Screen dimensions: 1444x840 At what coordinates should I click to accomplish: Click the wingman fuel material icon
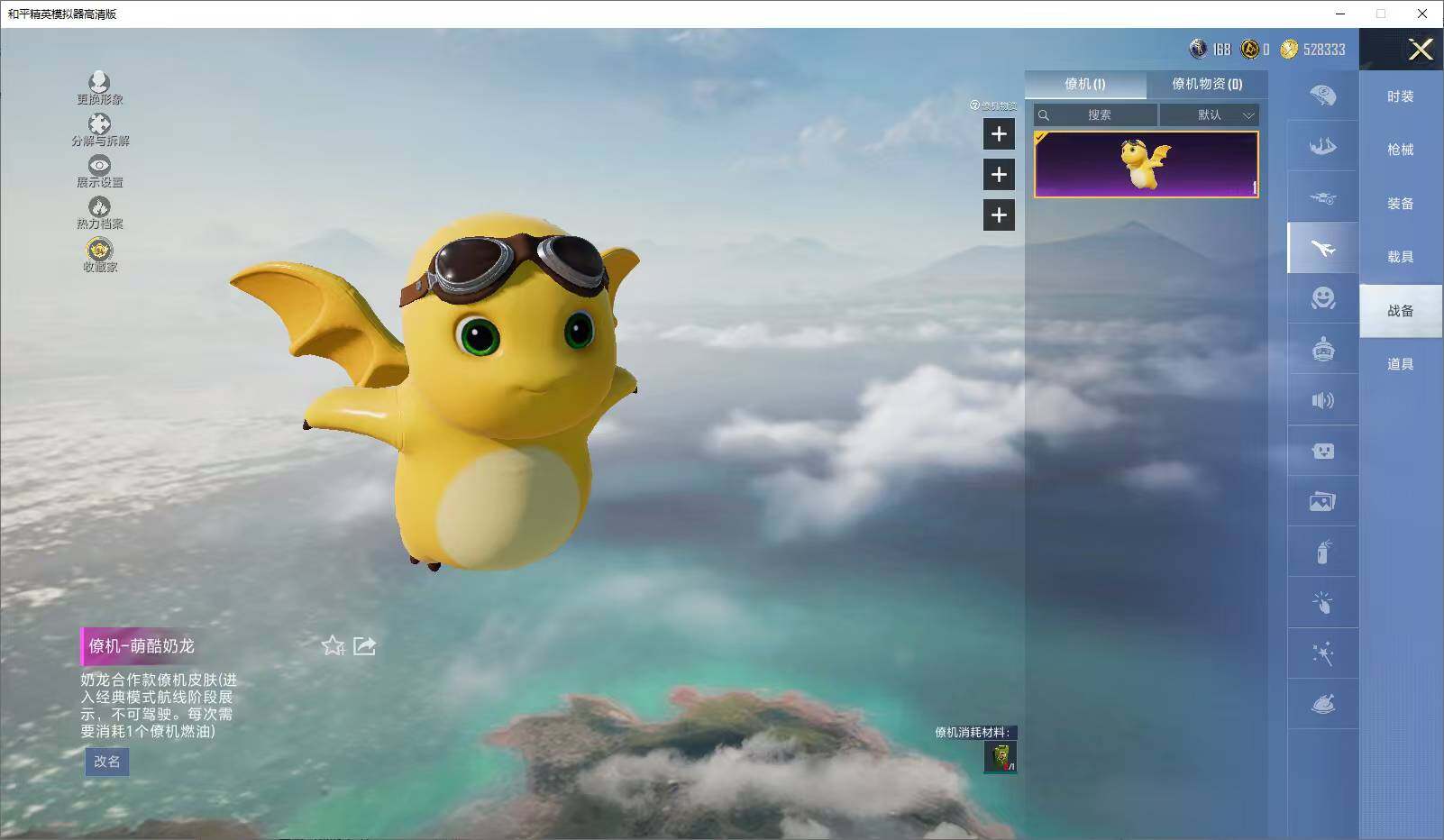click(x=1000, y=757)
